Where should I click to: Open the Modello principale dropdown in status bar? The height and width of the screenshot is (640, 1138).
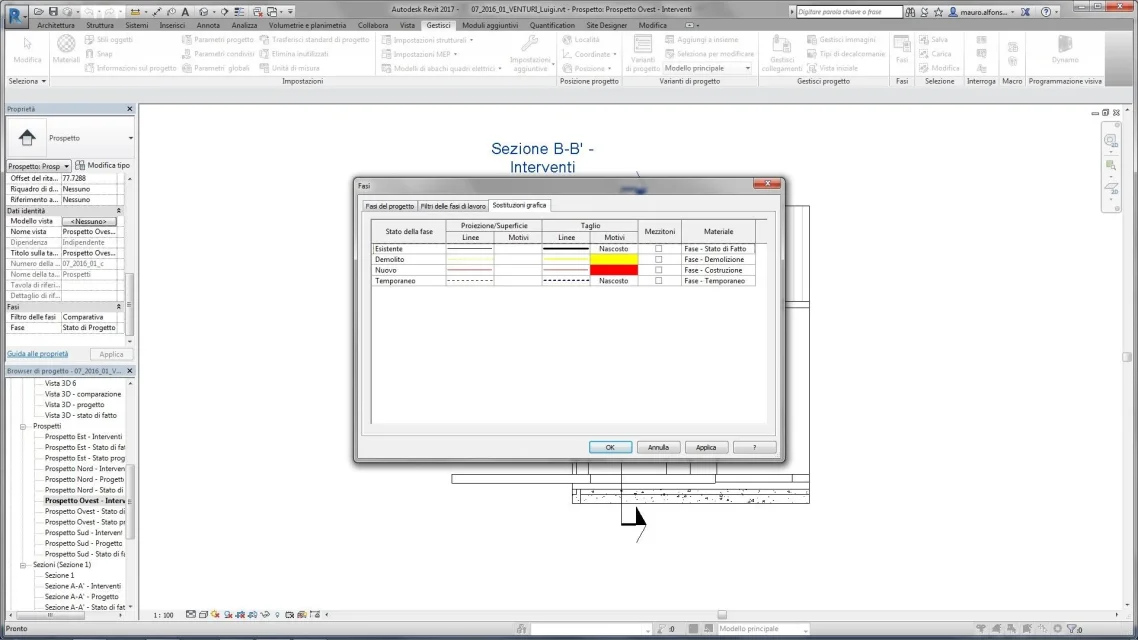click(x=762, y=628)
